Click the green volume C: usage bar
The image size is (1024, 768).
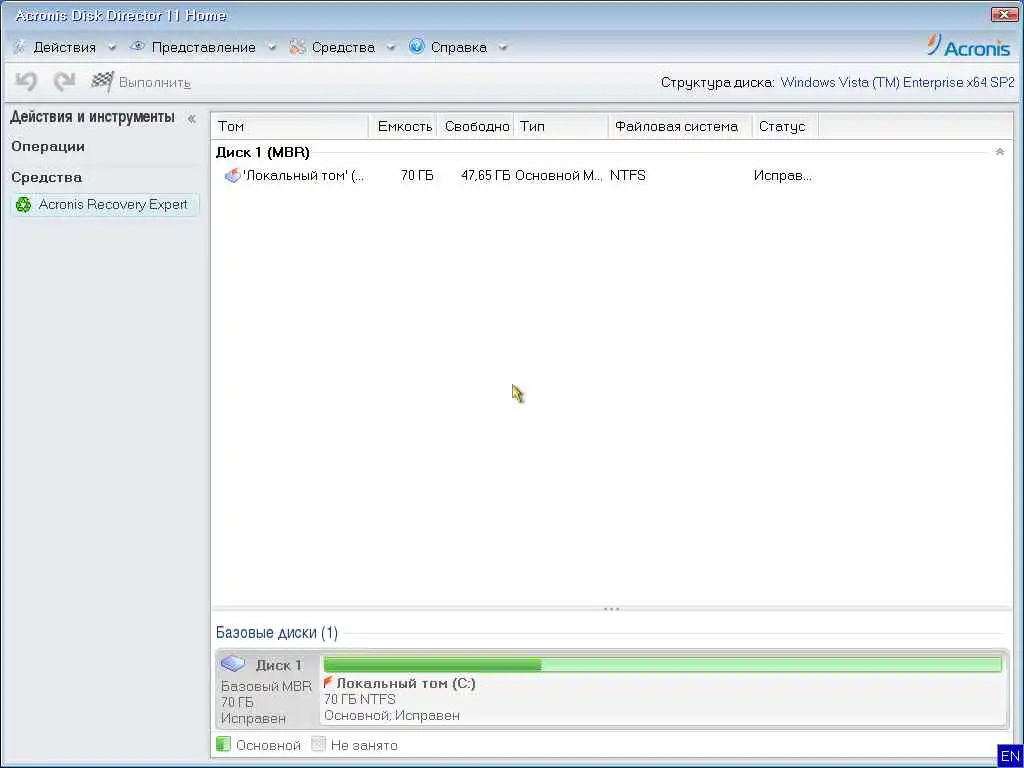[x=662, y=664]
